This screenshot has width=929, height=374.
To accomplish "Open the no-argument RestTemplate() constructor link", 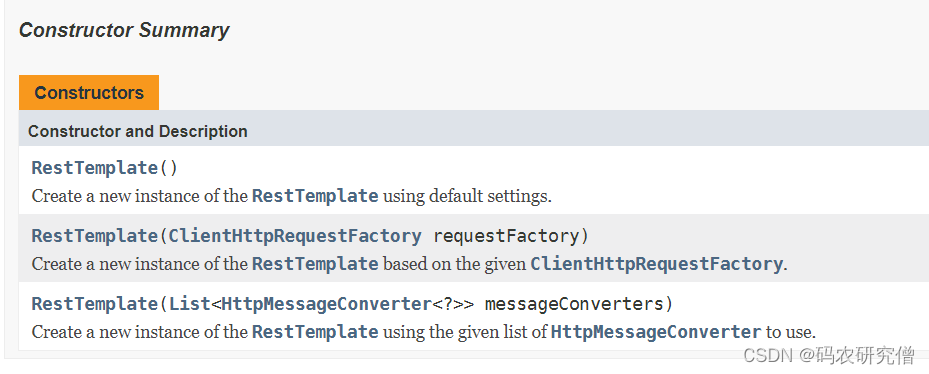I will [x=95, y=168].
